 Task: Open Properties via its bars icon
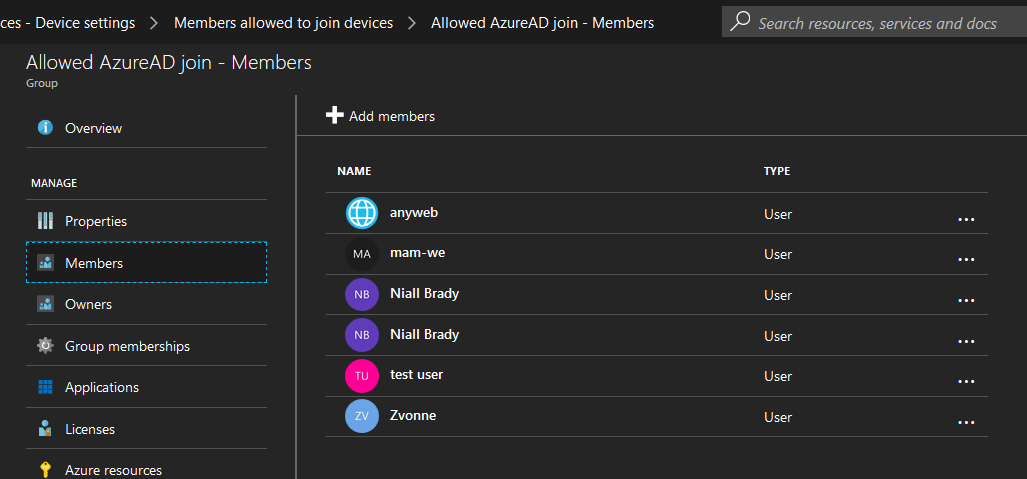[45, 221]
